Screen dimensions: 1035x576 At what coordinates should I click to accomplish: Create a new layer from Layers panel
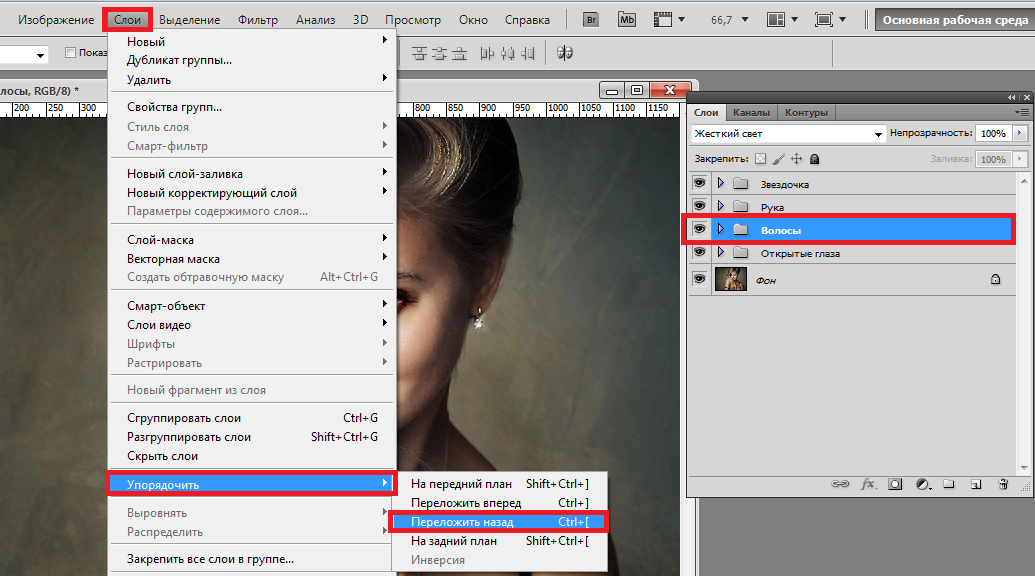point(976,485)
